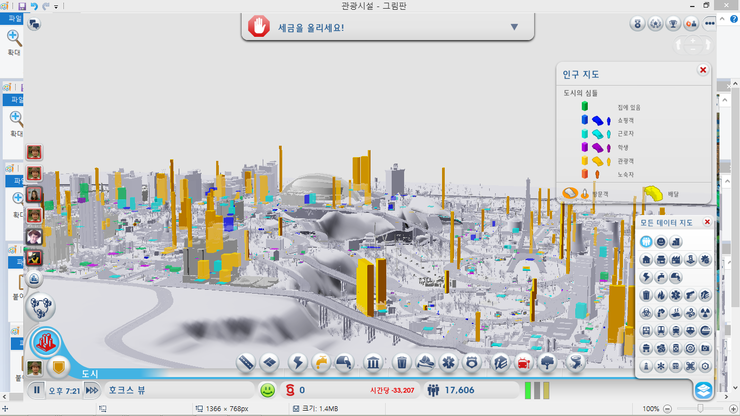The height and width of the screenshot is (416, 740).
Task: Undo the last Paint action
Action: tap(34, 6)
